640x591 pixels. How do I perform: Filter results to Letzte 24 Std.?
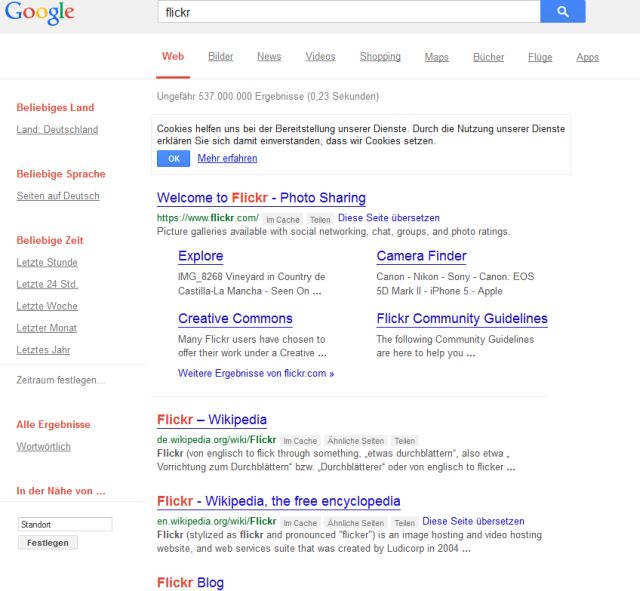(x=47, y=284)
